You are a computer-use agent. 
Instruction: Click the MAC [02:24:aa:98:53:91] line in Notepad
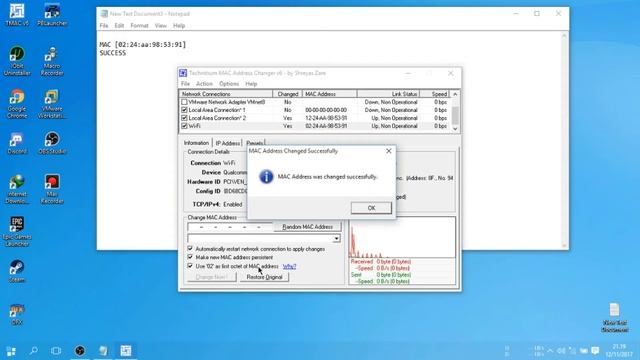142,44
